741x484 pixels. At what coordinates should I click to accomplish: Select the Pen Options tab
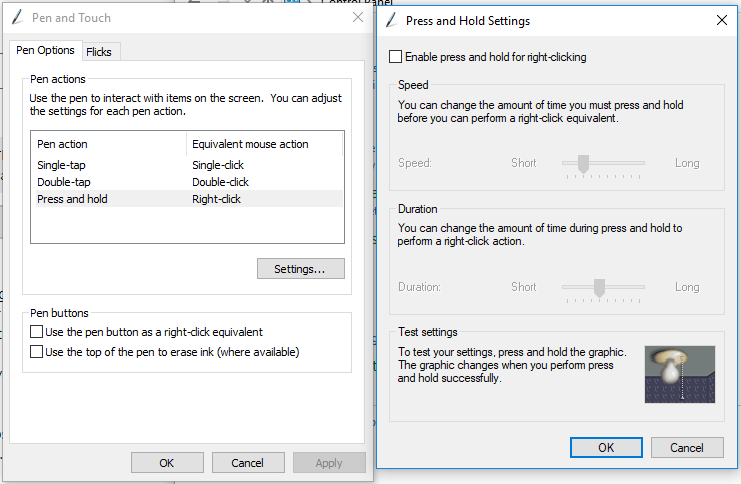pyautogui.click(x=46, y=50)
